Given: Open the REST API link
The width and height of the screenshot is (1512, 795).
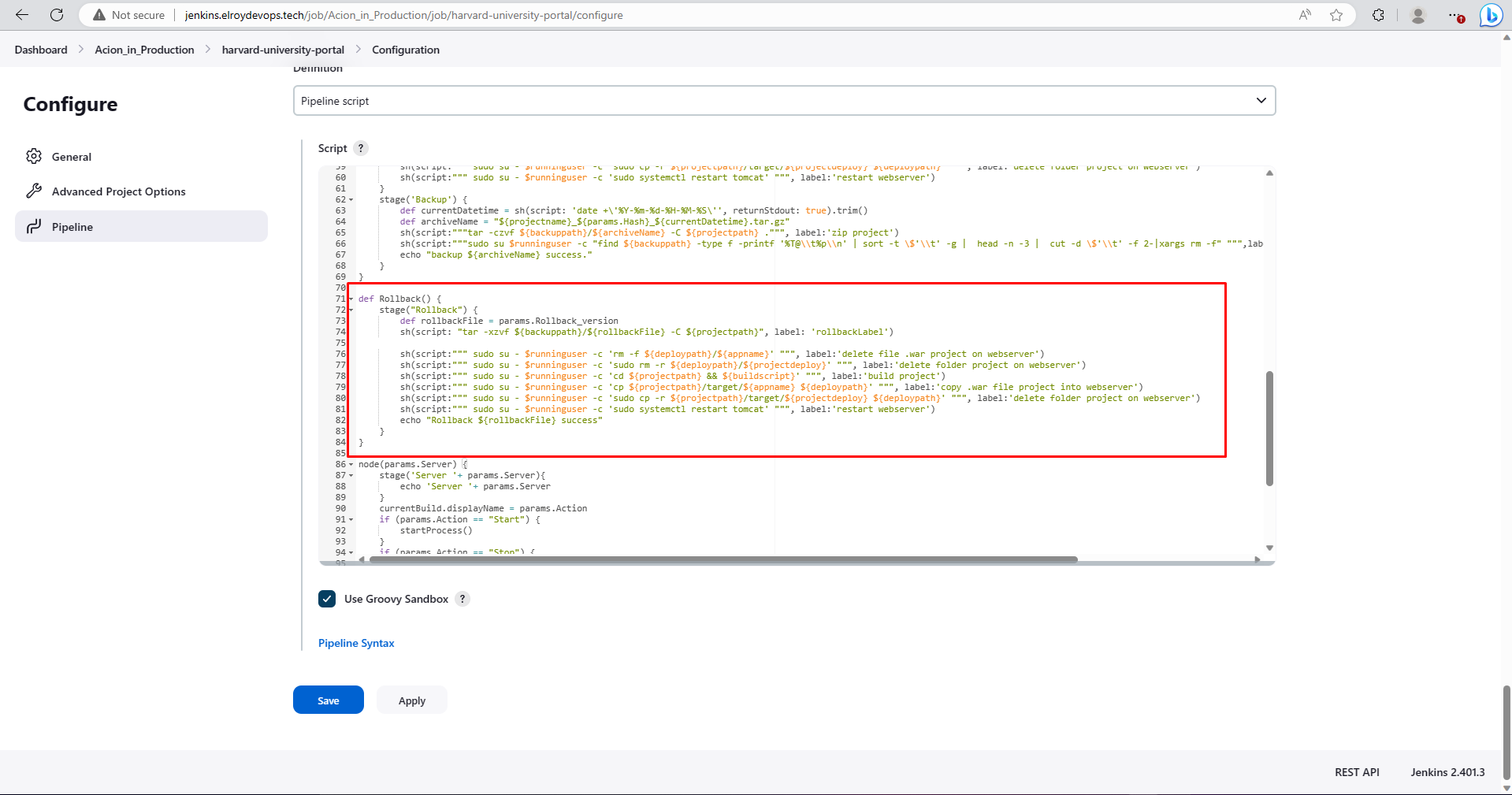Looking at the screenshot, I should (x=1357, y=772).
